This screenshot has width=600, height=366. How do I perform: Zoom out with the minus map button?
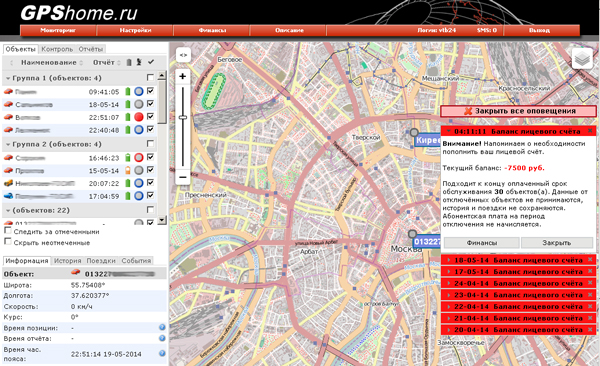183,177
